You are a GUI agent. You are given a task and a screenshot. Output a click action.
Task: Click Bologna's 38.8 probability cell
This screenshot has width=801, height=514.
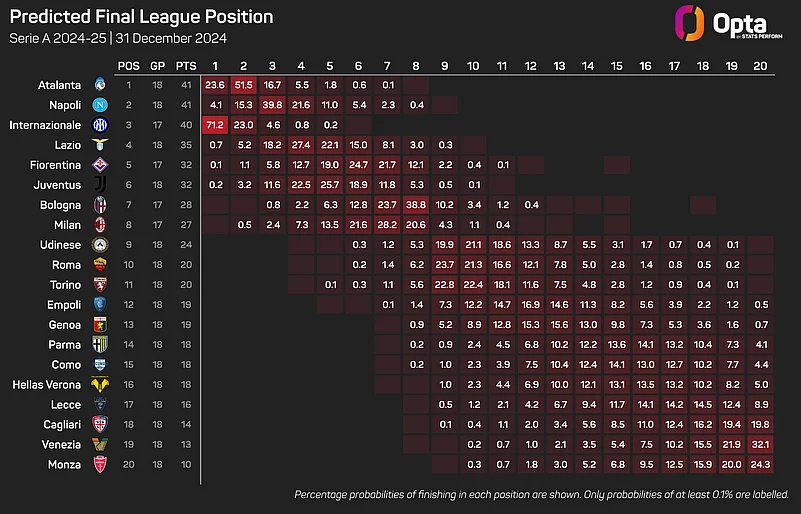[416, 205]
